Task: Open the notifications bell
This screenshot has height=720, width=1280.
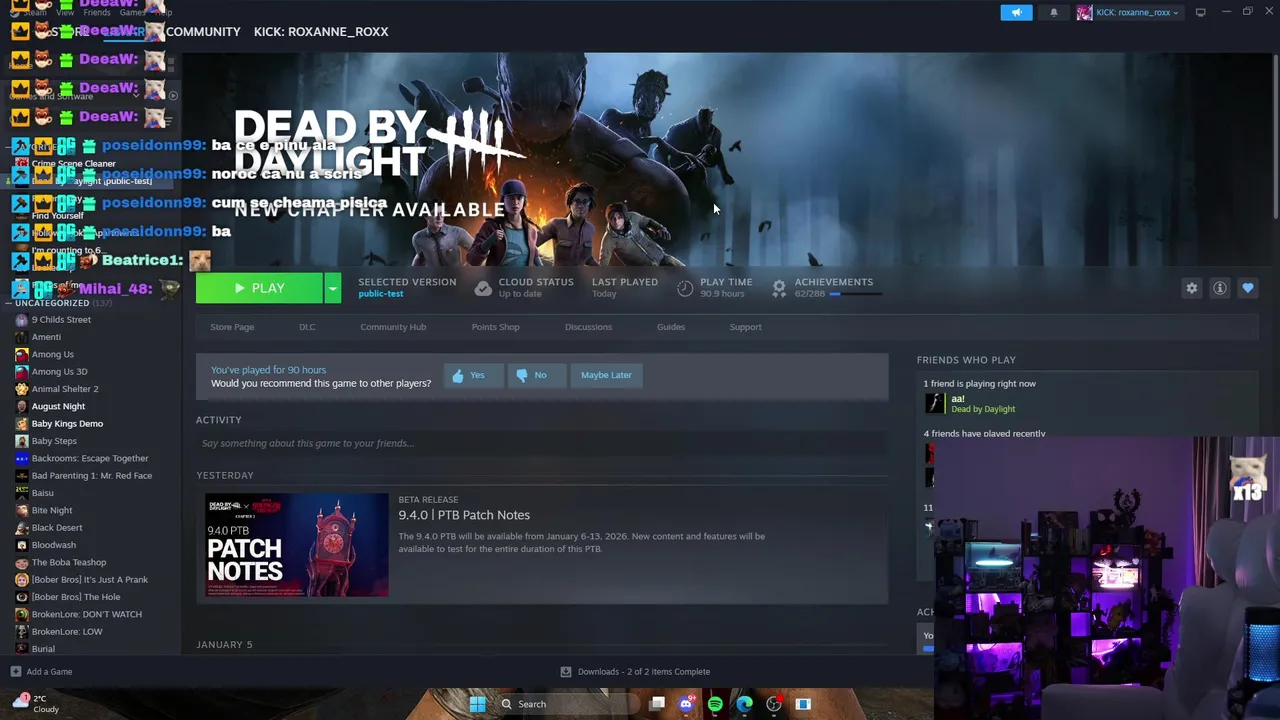Action: tap(1053, 12)
